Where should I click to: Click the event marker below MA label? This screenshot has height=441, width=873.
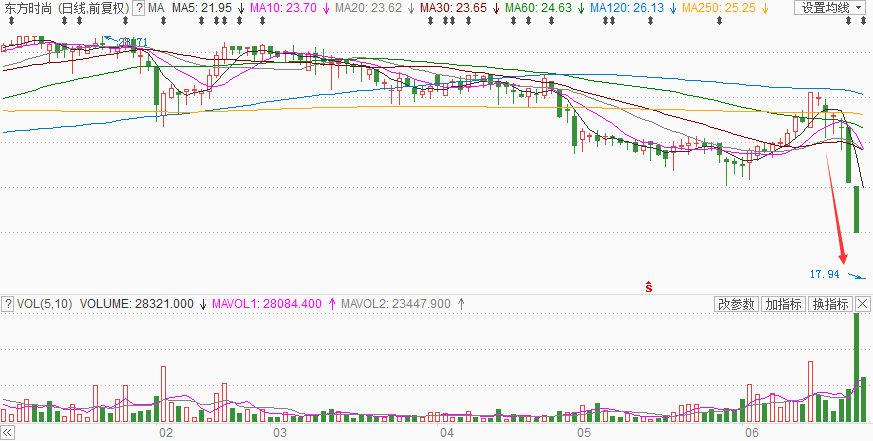coord(163,21)
